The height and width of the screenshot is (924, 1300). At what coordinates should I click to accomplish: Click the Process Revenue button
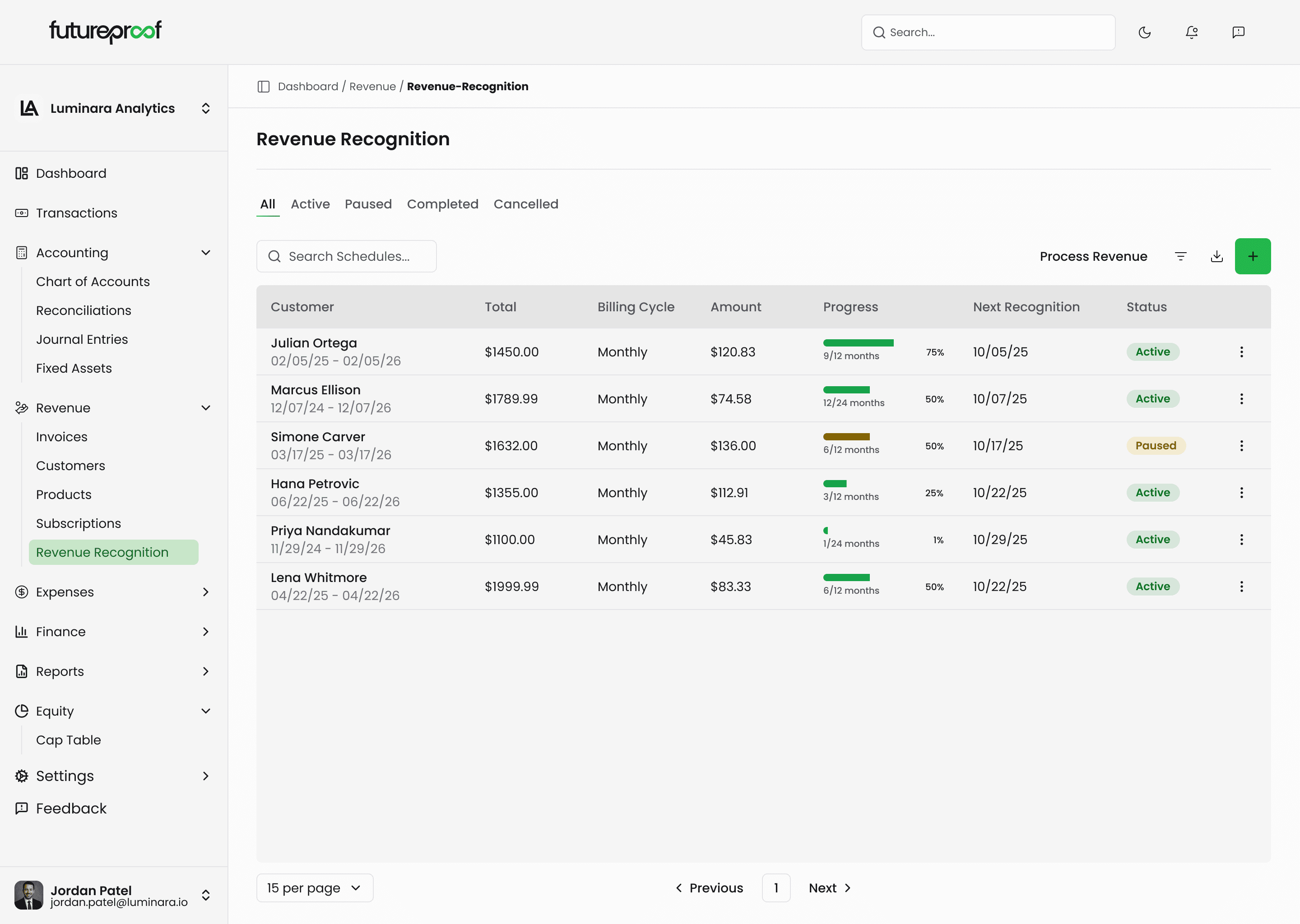(1093, 256)
